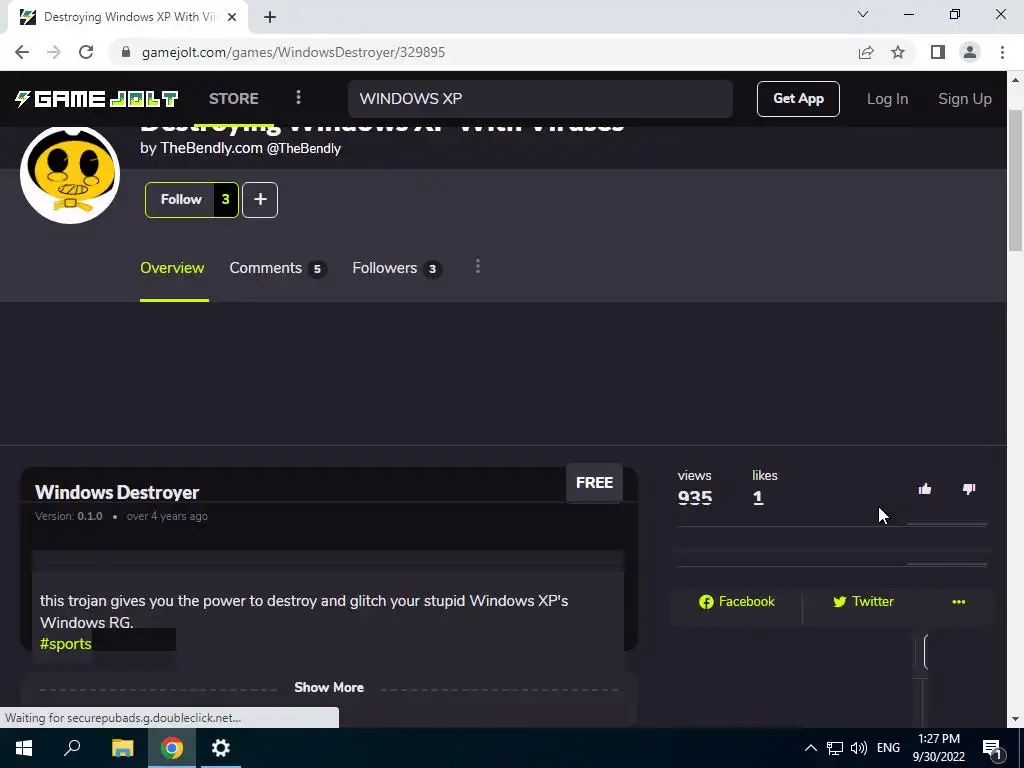This screenshot has height=768, width=1024.
Task: Reload the page
Action: coord(86,52)
